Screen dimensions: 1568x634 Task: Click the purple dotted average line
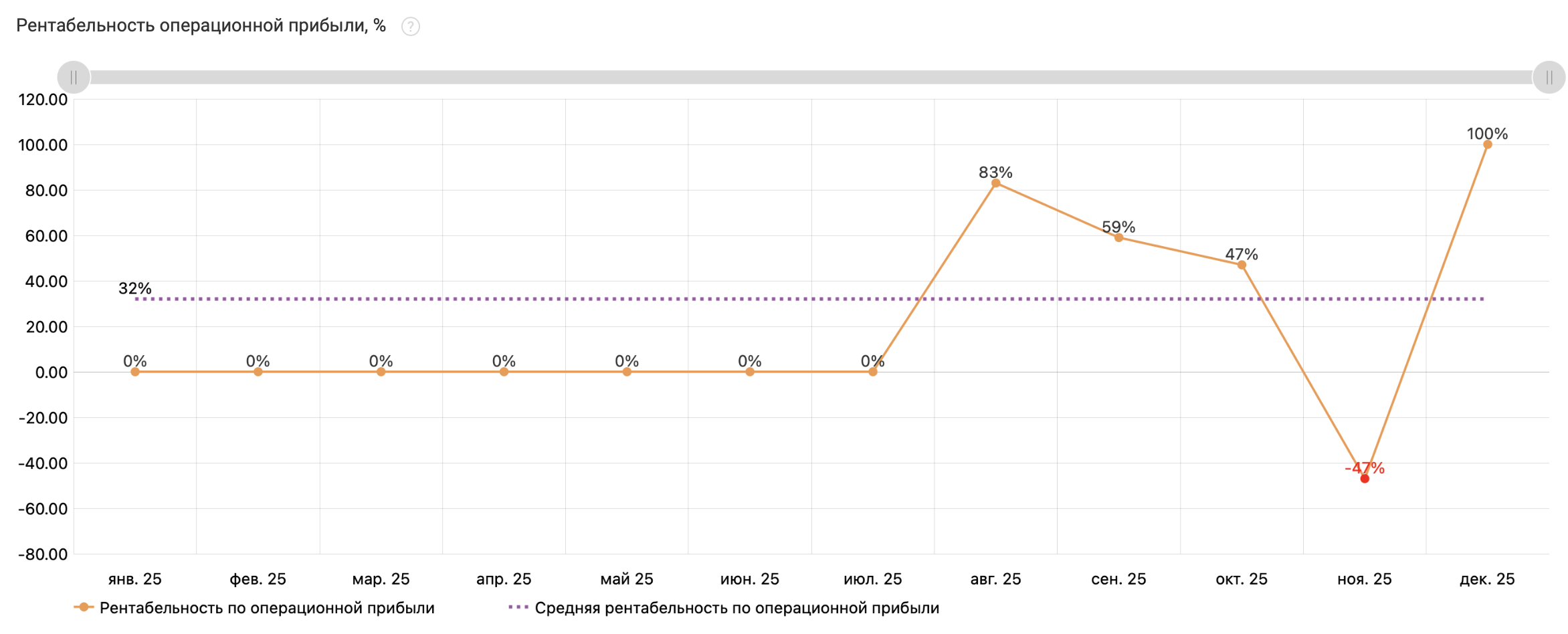669,299
